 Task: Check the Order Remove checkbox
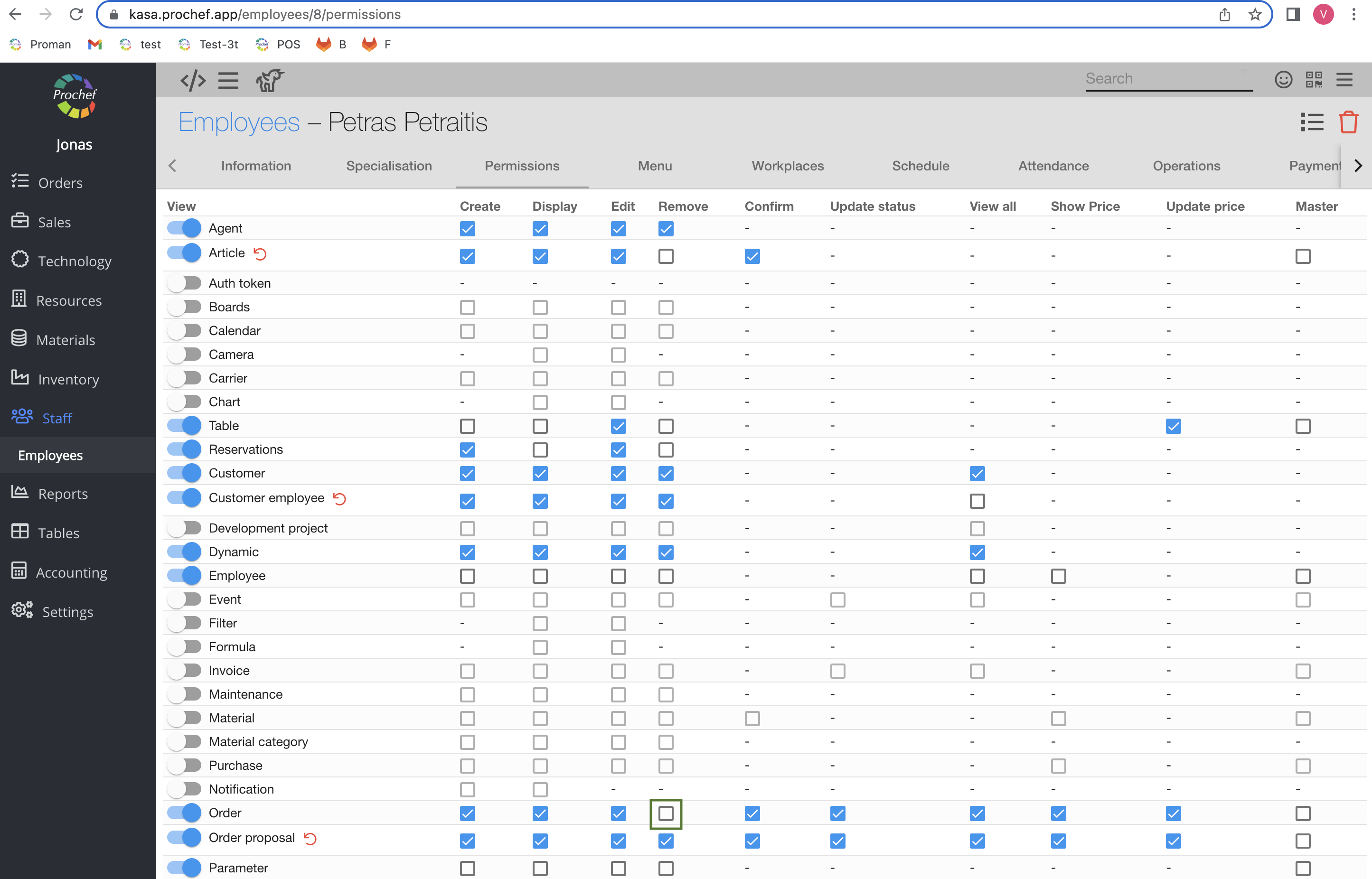click(666, 814)
